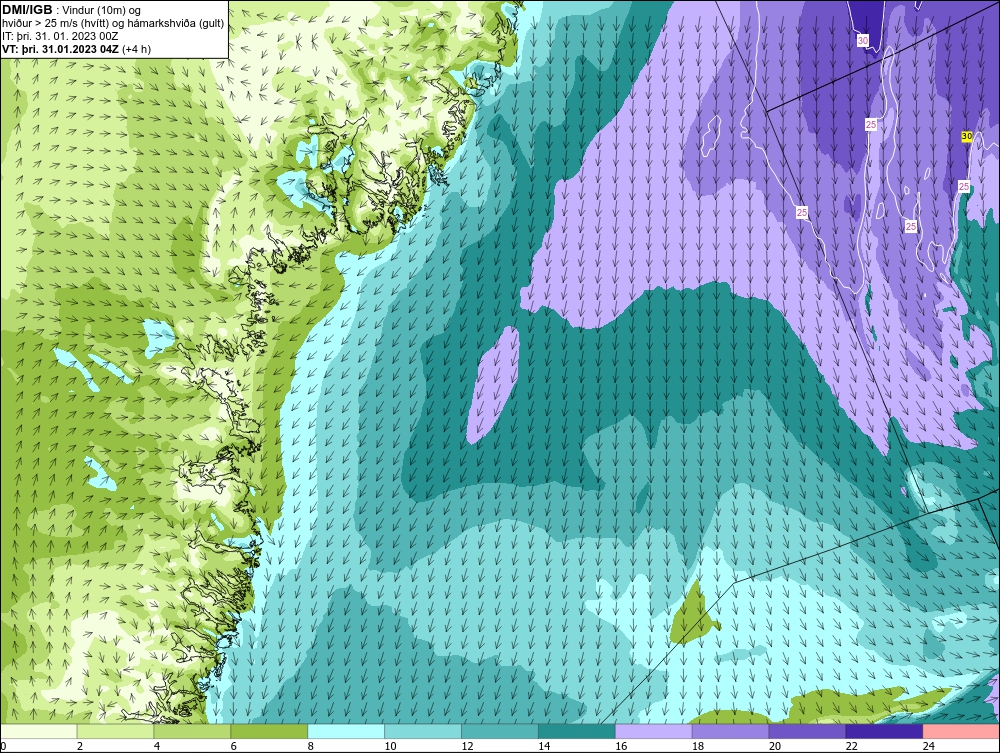Click legend scale value "8"
Viewport: 1000px width, 753px height.
click(x=311, y=746)
